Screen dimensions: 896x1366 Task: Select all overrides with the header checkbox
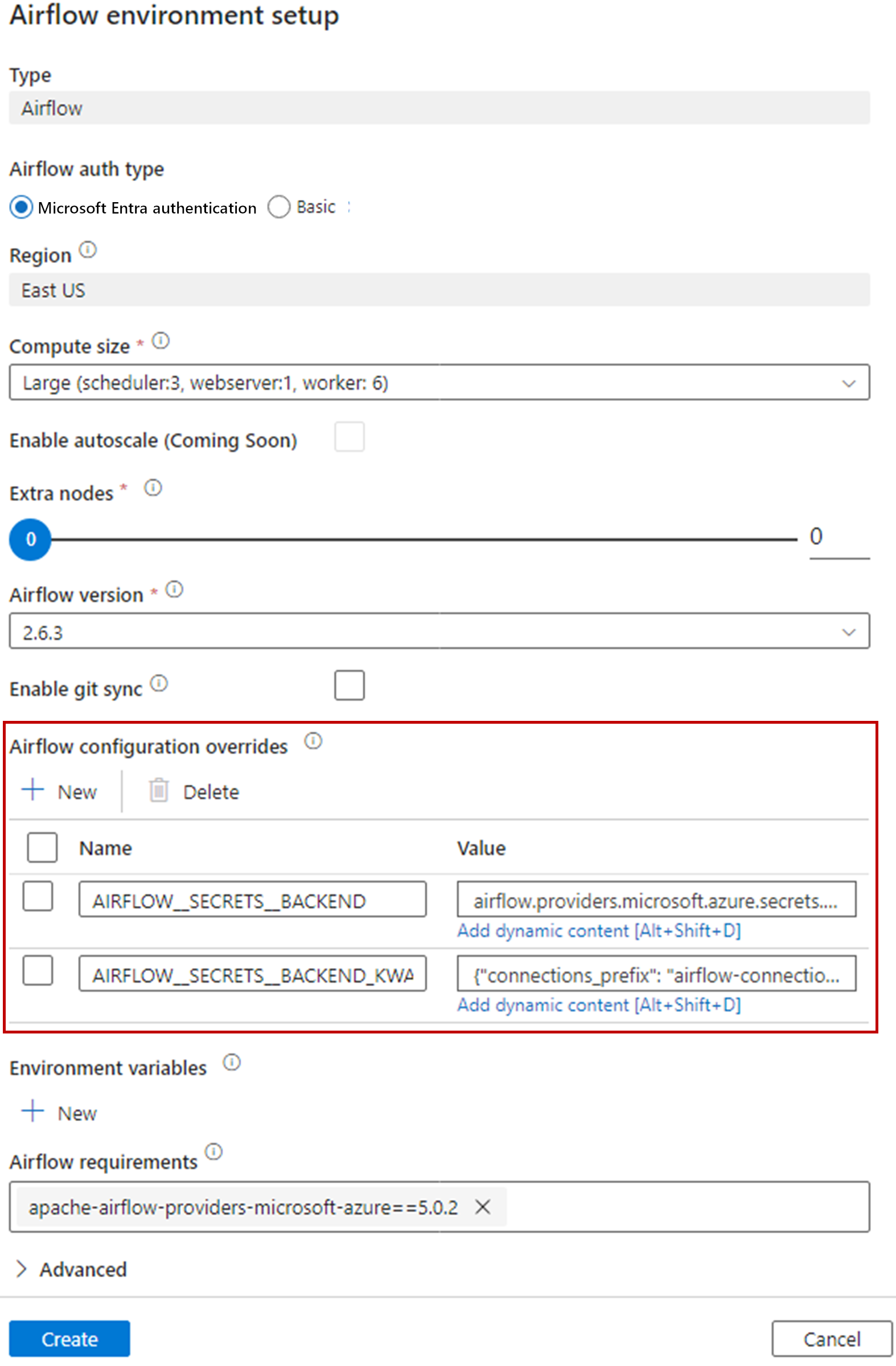pyautogui.click(x=42, y=847)
